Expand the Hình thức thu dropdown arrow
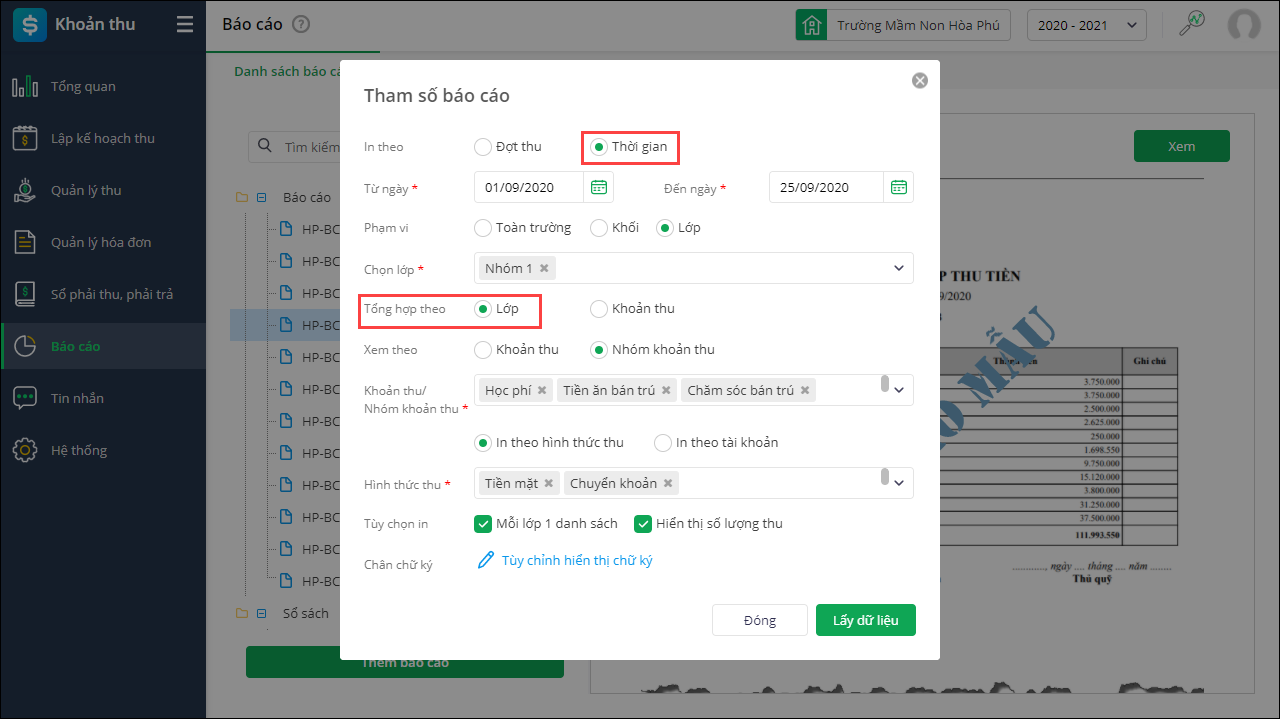The image size is (1280, 719). 898,483
